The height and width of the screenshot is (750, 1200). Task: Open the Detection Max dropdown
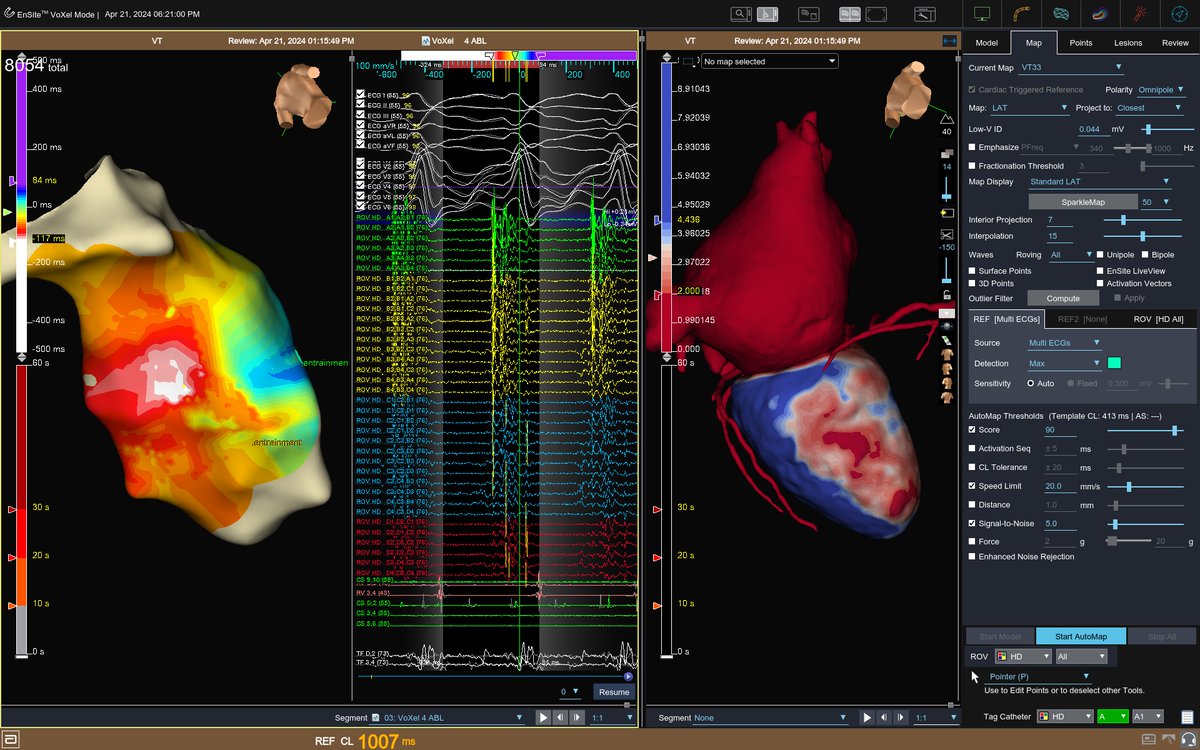point(1065,363)
